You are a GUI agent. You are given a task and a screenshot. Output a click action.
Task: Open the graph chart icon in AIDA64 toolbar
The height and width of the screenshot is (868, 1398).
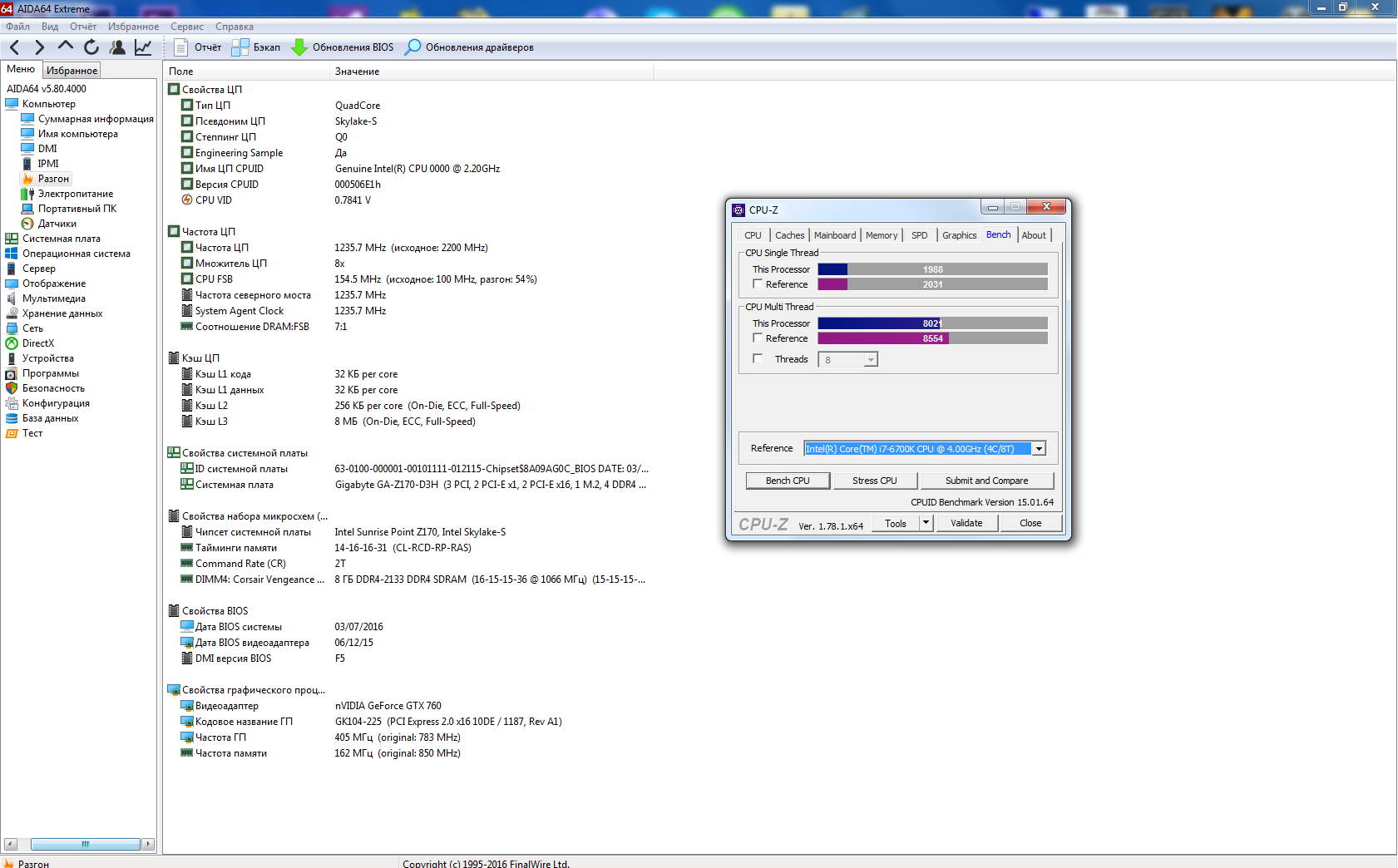(143, 47)
